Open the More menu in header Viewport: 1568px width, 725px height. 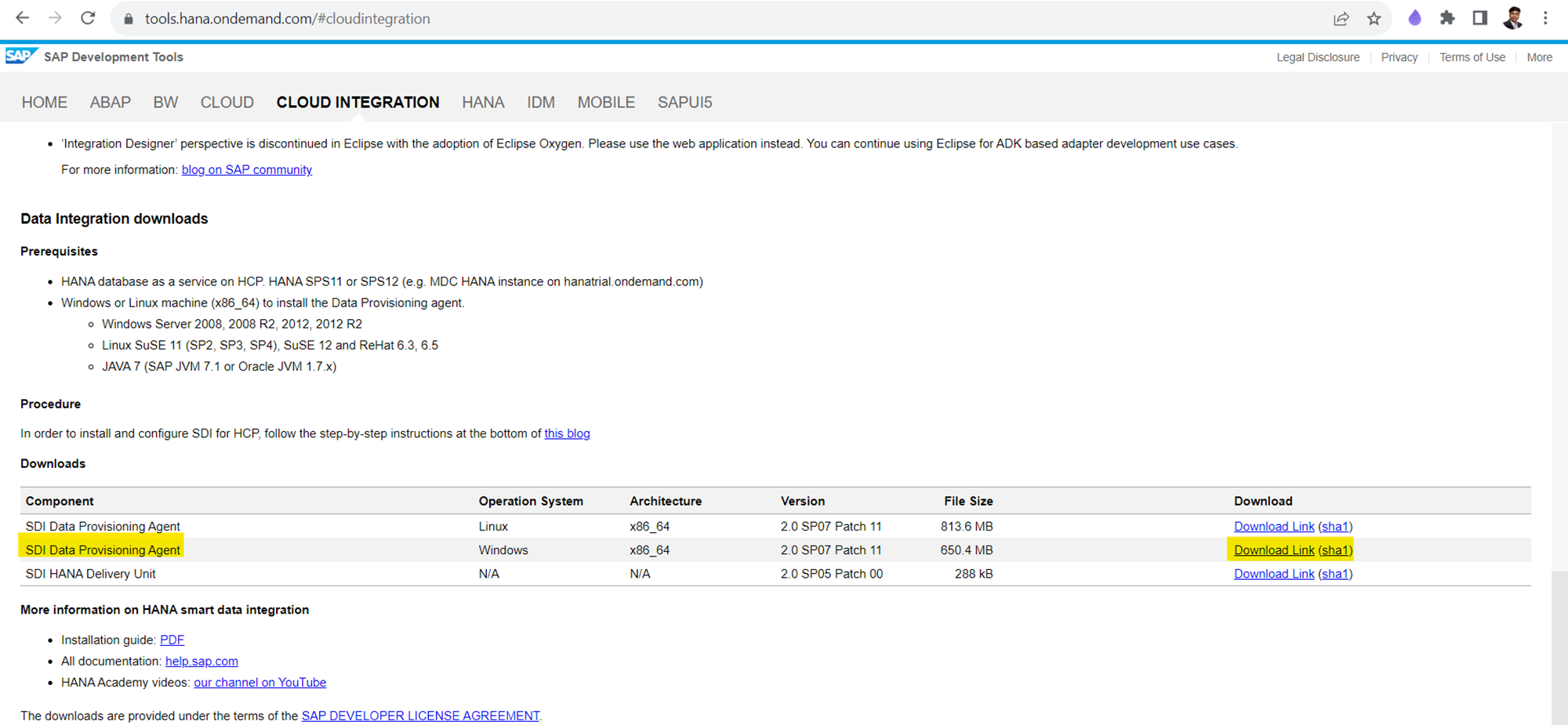click(x=1539, y=57)
